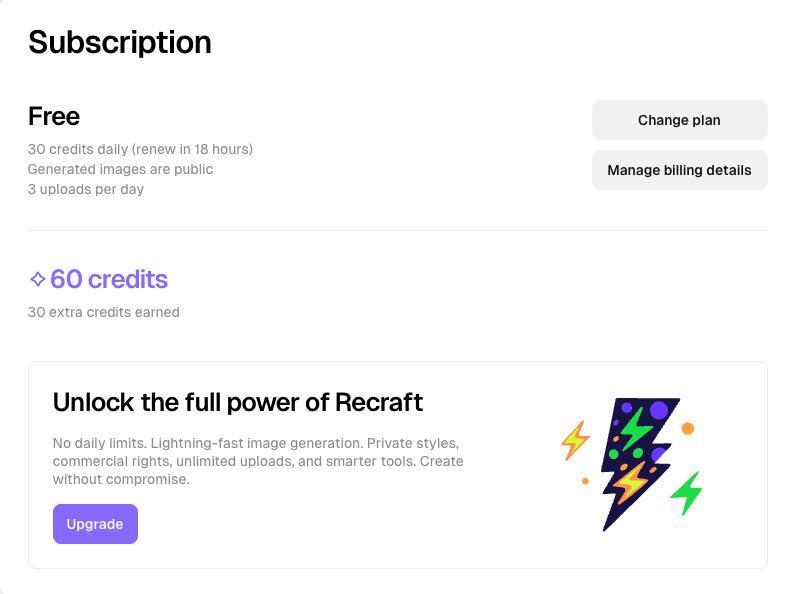Click the "30 credits daily" renewal line
This screenshot has height=594, width=791.
pos(140,149)
